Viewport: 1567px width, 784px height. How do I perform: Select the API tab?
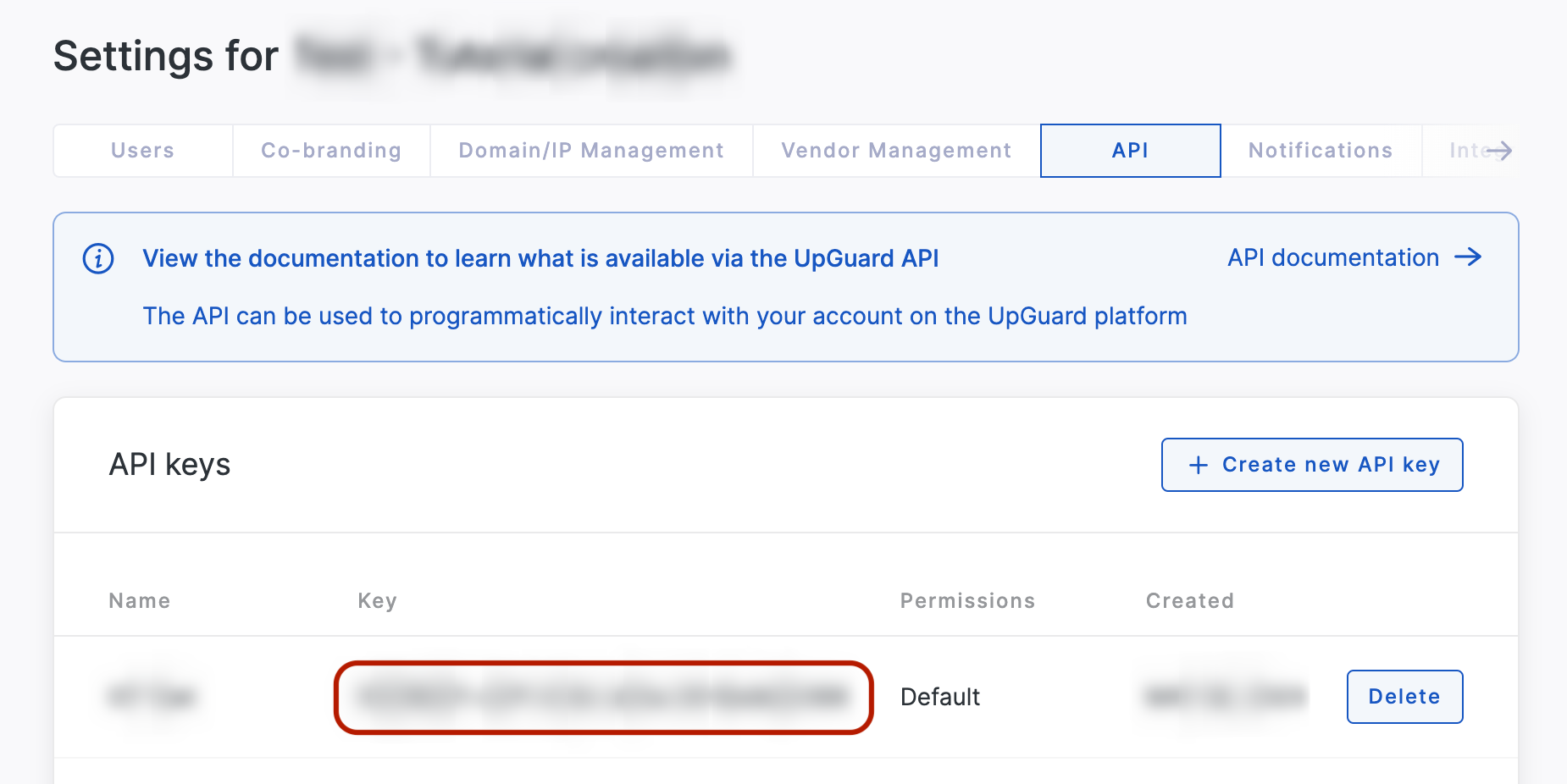tap(1130, 151)
